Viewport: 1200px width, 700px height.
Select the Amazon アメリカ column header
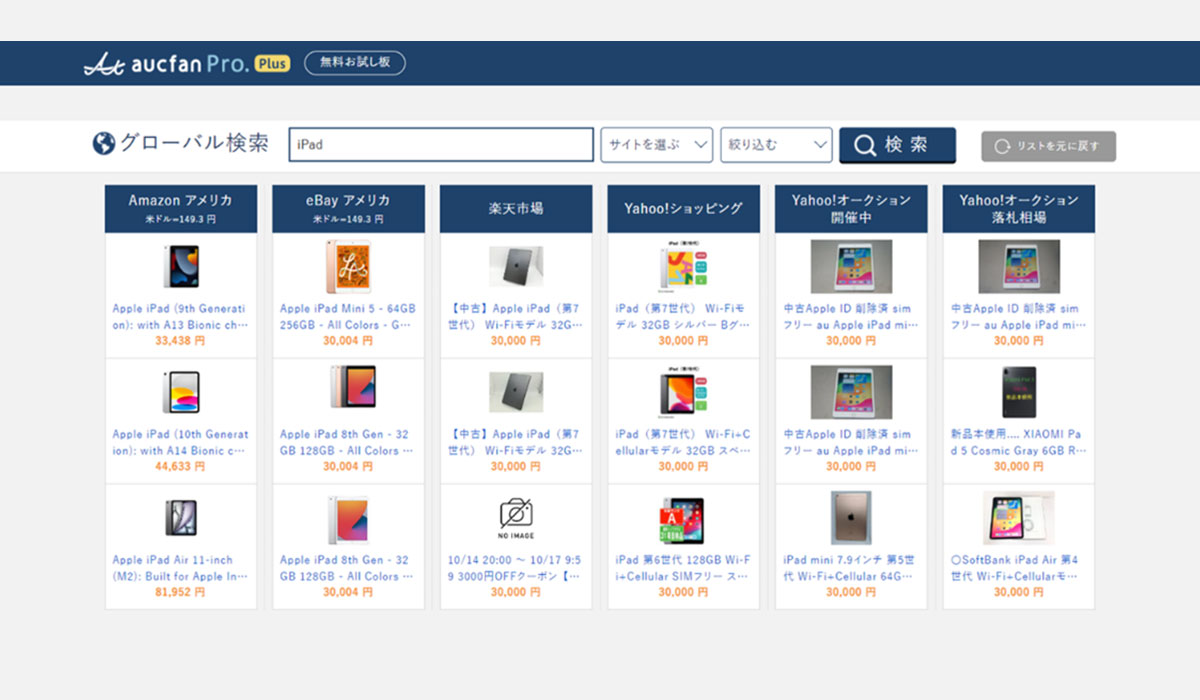point(181,208)
